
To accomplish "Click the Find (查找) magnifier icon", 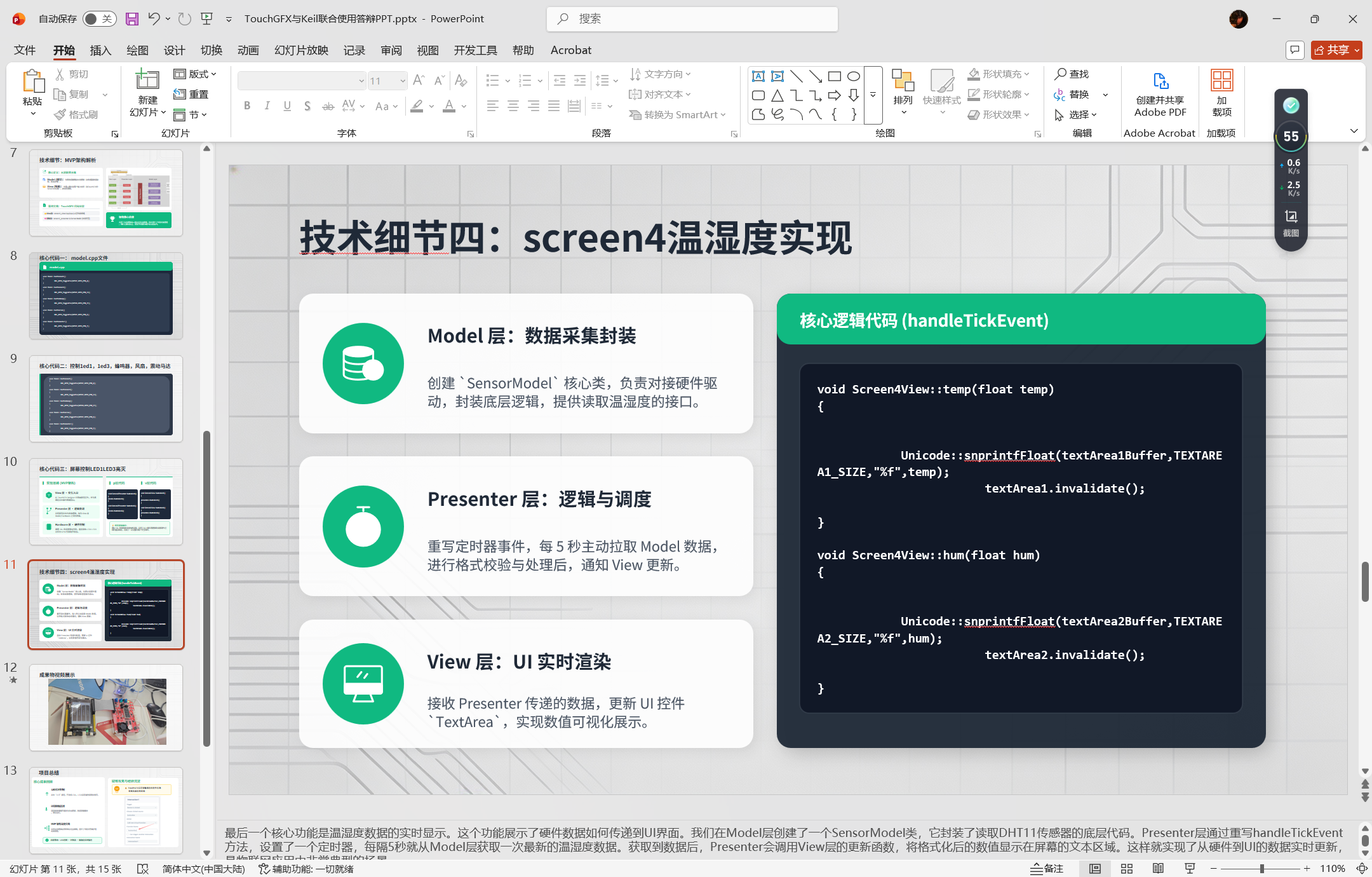I will tap(1060, 74).
